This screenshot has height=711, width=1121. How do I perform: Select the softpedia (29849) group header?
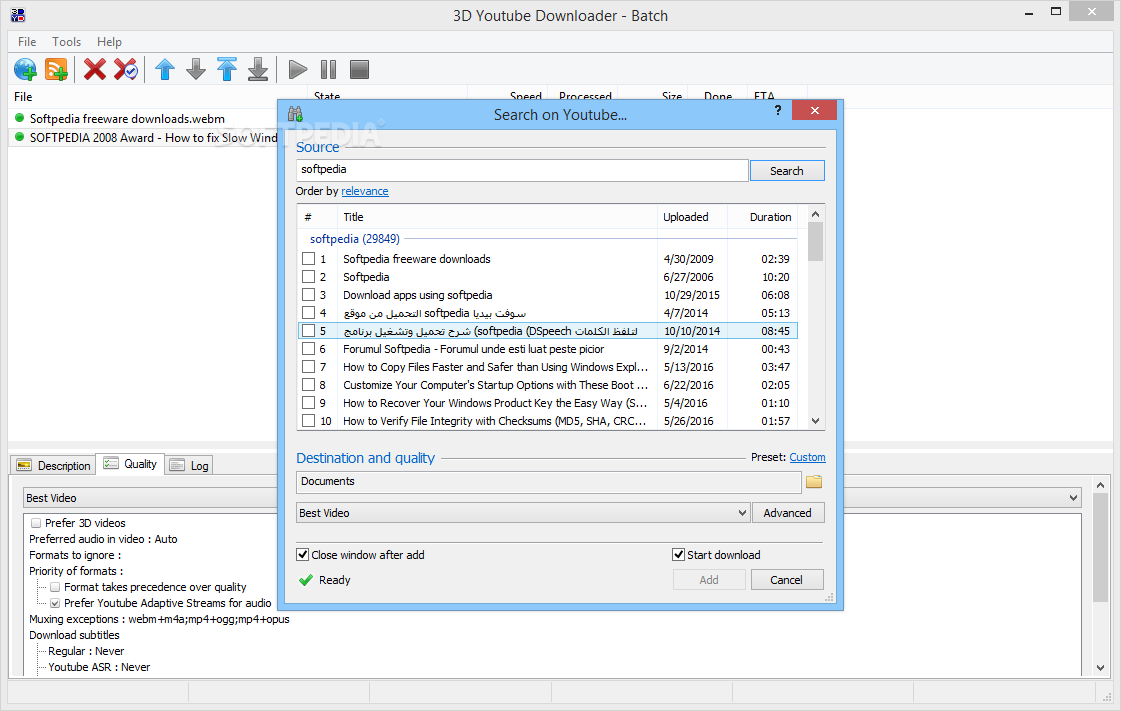pos(355,239)
